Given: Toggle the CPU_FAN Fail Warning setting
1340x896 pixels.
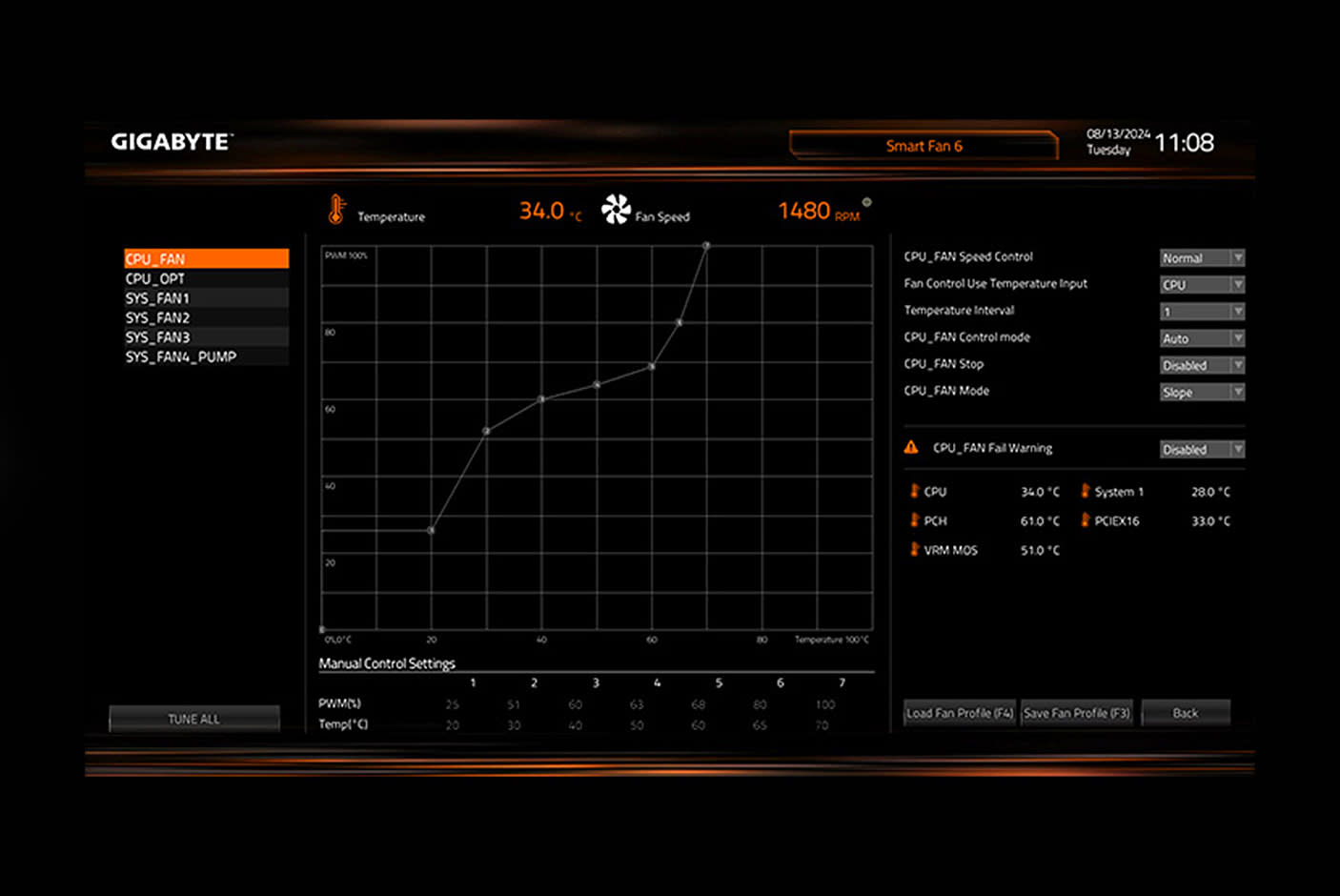Looking at the screenshot, I should point(1201,448).
